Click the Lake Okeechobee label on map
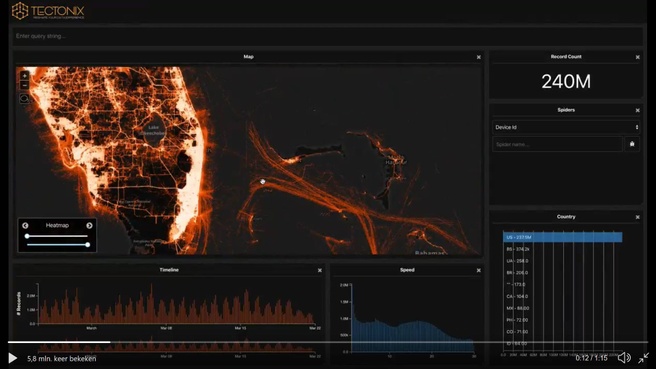Screen dimensions: 656x369 click(x=154, y=130)
